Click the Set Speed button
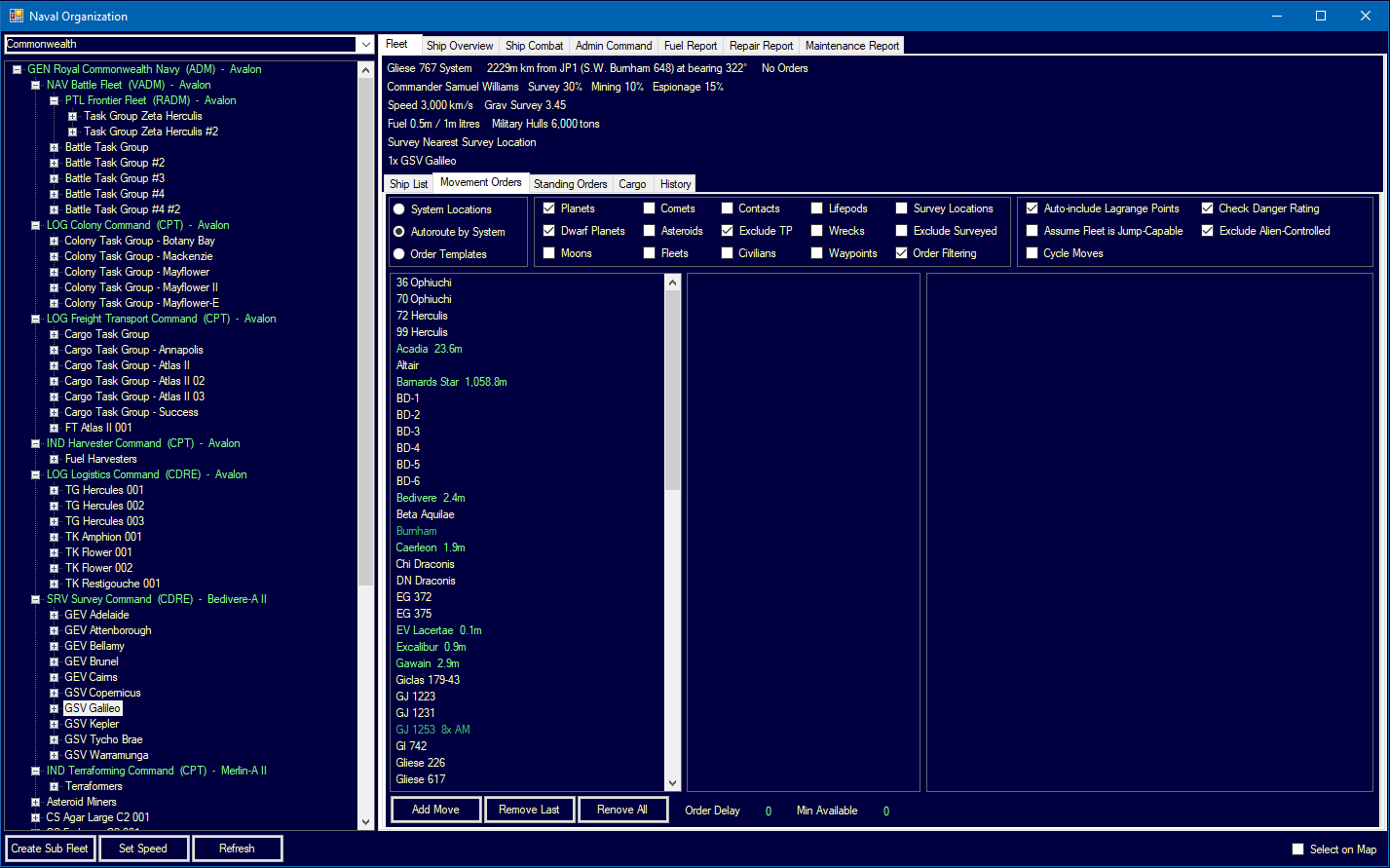The image size is (1390, 868). pos(143,849)
